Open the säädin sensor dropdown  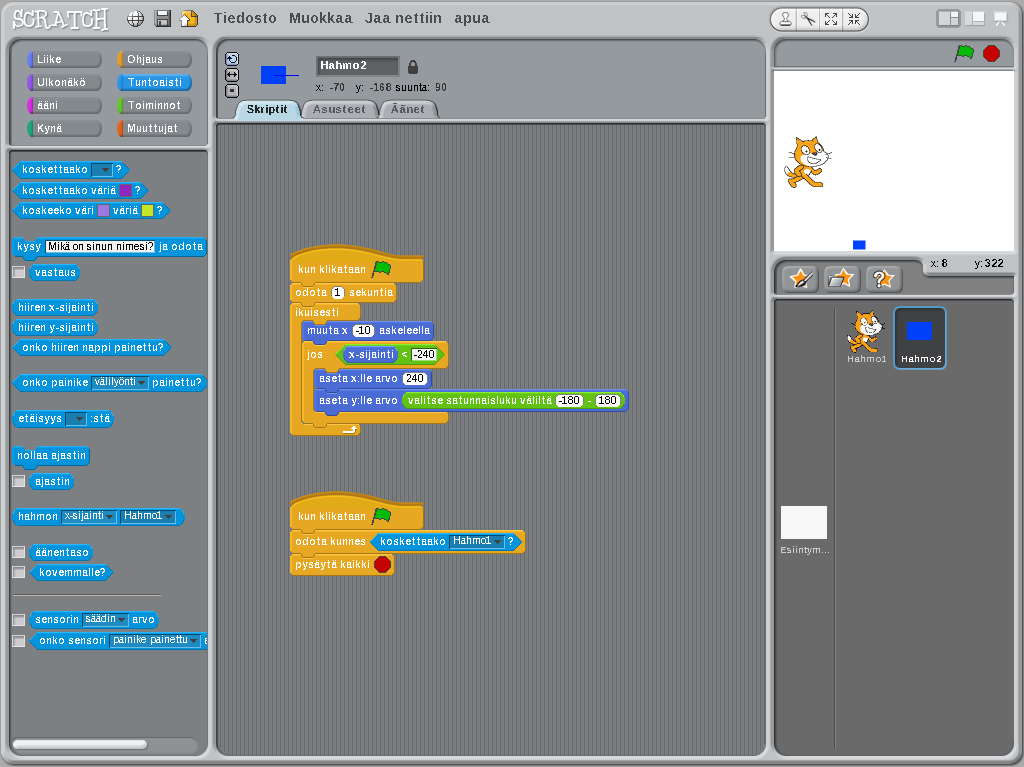click(105, 619)
